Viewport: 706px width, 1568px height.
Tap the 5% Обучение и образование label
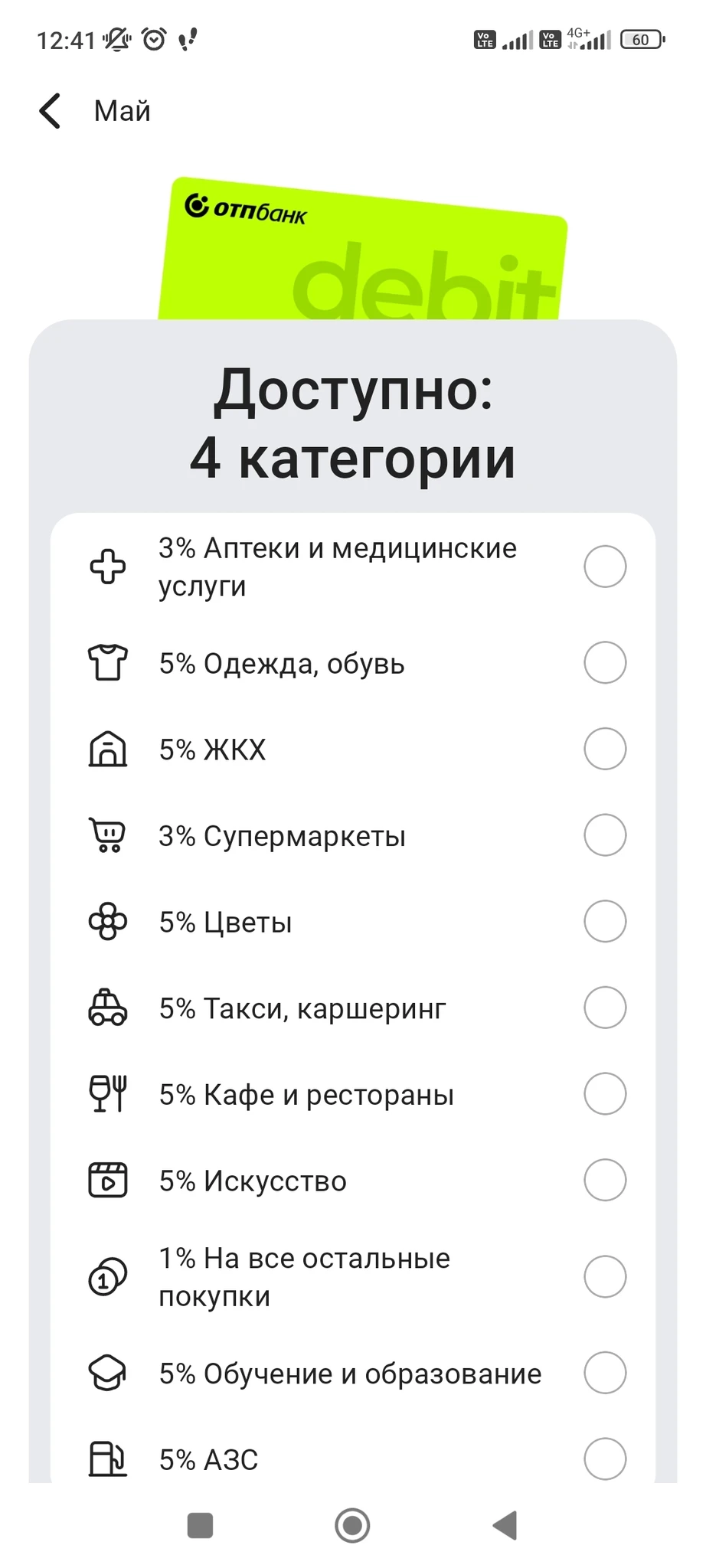[350, 1374]
